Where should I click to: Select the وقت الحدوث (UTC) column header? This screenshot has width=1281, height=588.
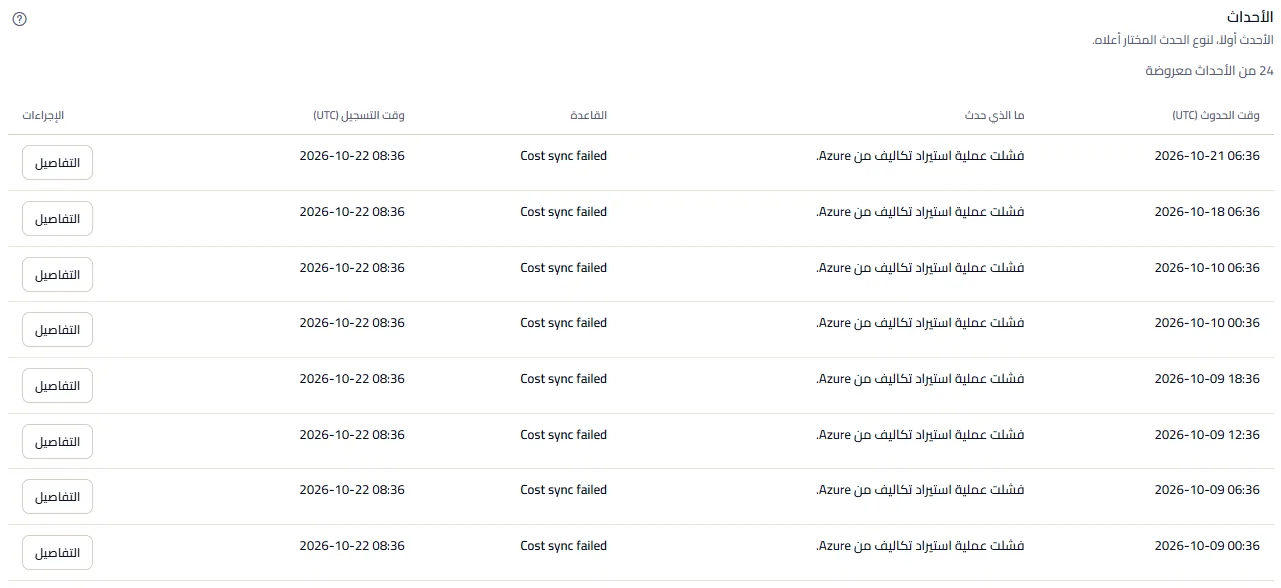(1216, 116)
